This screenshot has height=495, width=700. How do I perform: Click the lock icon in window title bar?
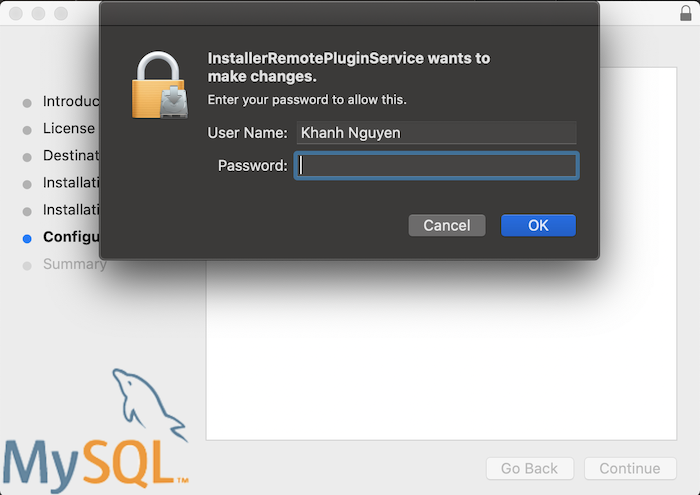685,13
